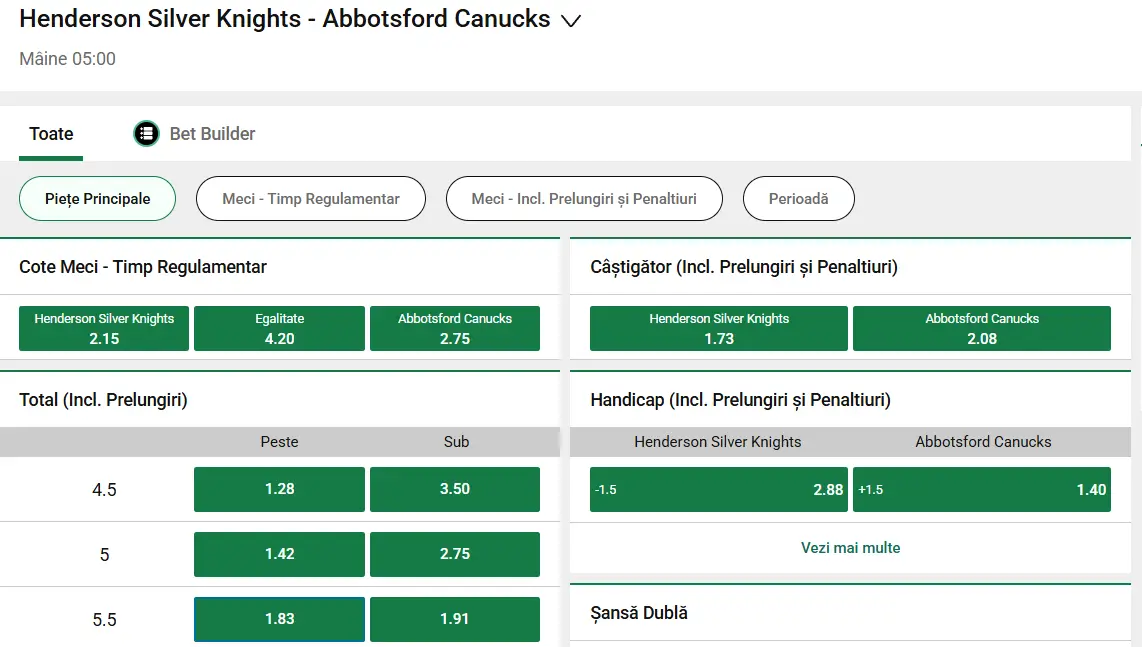Select the Meci - Incl. Prelungiri și Penaltiuri filter
The image size is (1142, 647).
click(584, 198)
